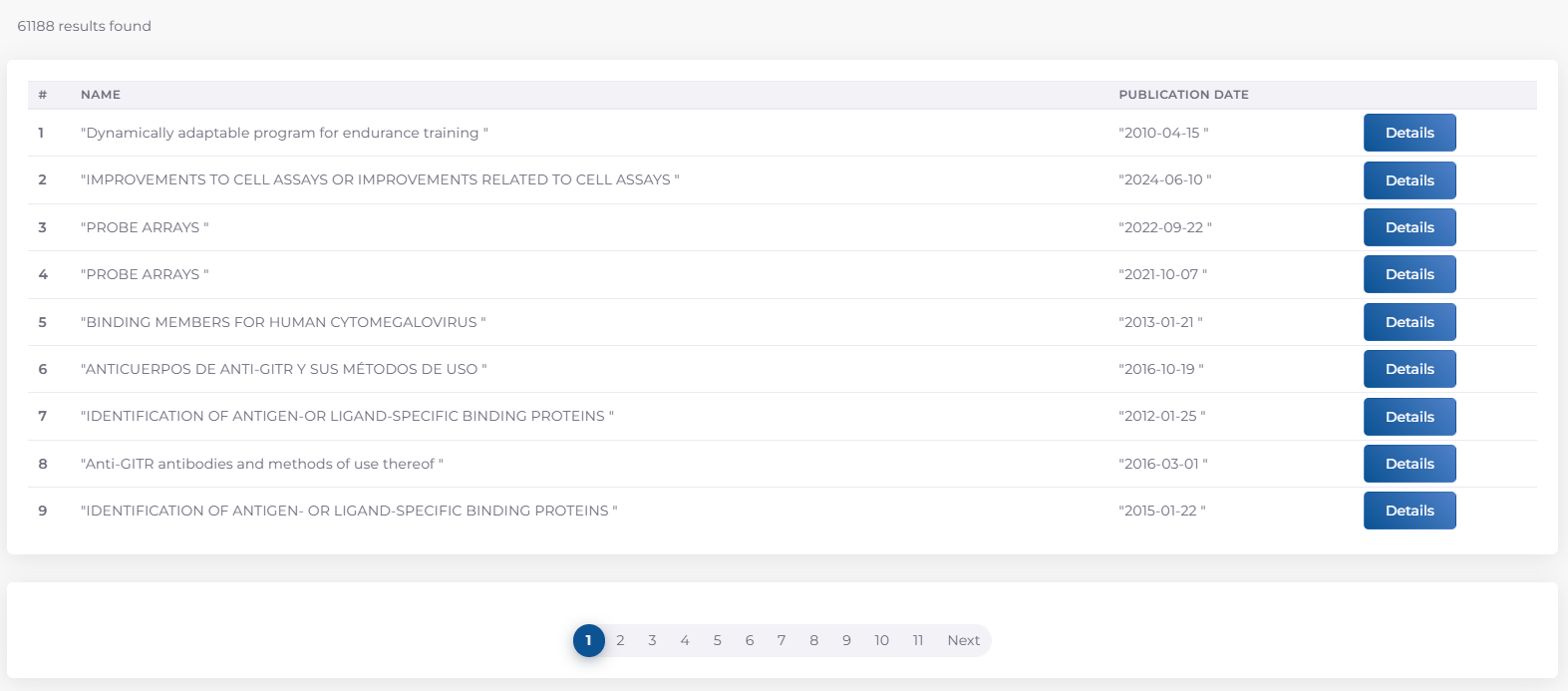View Details for Human Cytomegalovirus binding members

pos(1409,322)
